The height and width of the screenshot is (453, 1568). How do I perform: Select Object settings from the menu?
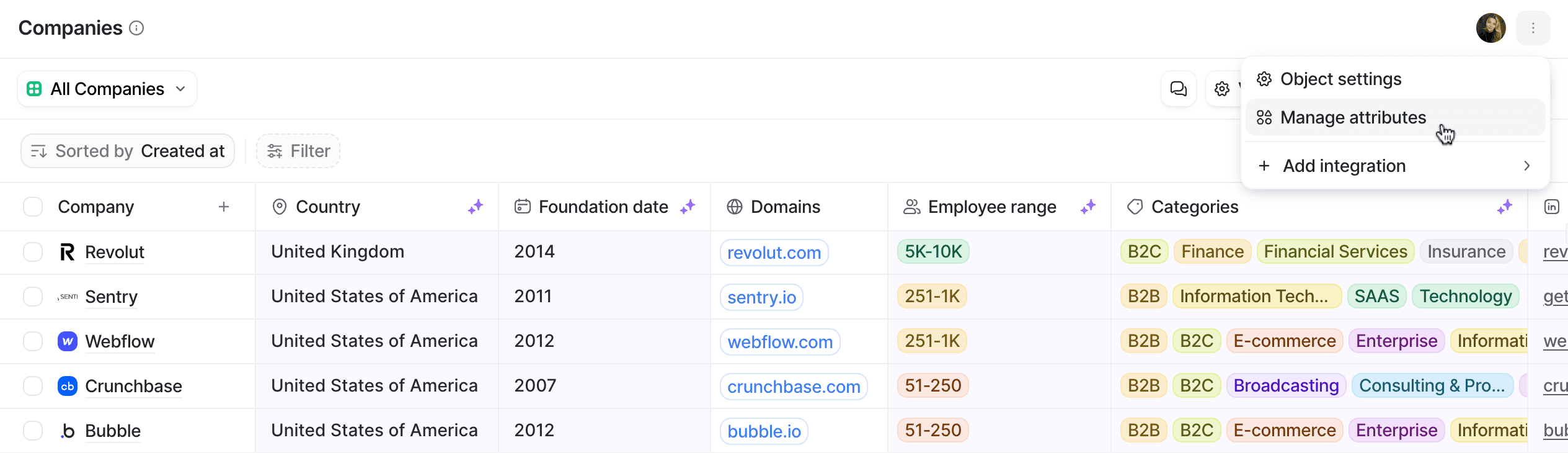pyautogui.click(x=1395, y=79)
